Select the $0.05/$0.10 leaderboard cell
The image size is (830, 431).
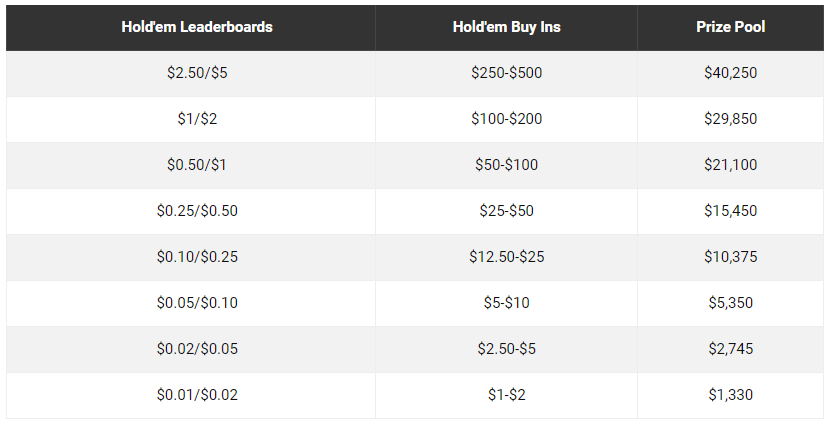(x=197, y=303)
